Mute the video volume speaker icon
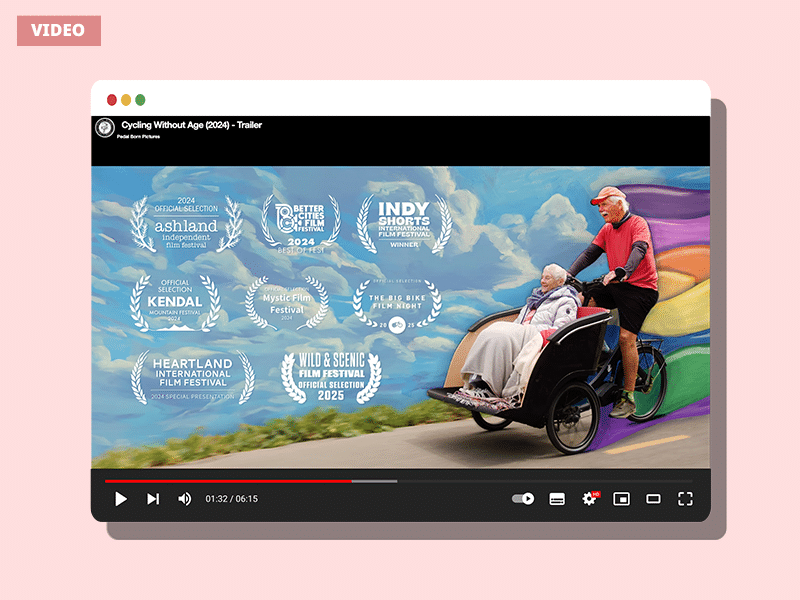Image resolution: width=800 pixels, height=600 pixels. pyautogui.click(x=185, y=498)
